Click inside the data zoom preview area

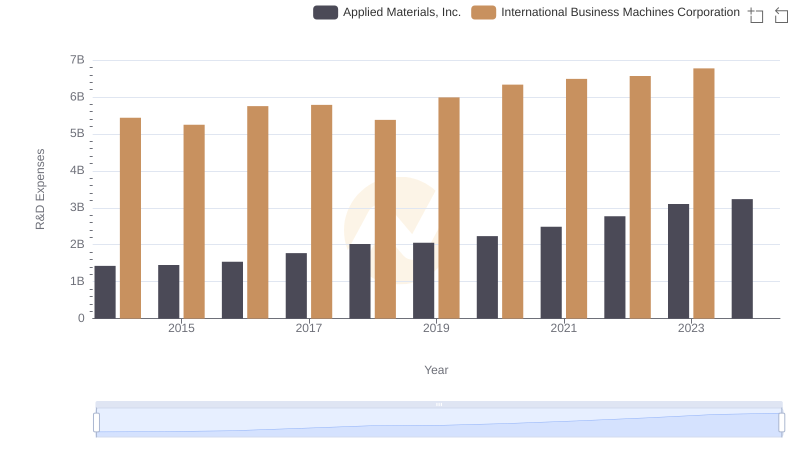point(439,423)
